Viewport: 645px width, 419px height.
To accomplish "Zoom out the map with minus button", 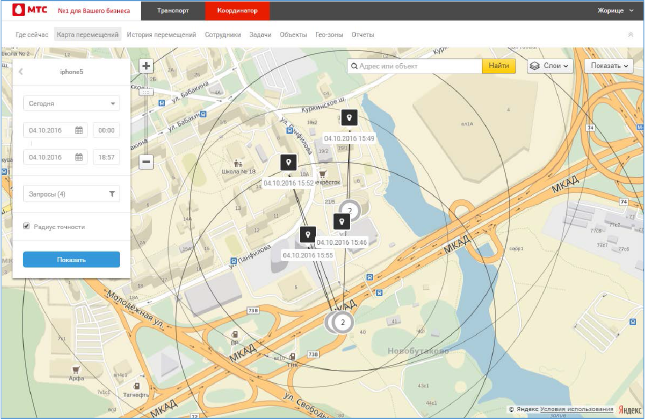I will [x=146, y=162].
